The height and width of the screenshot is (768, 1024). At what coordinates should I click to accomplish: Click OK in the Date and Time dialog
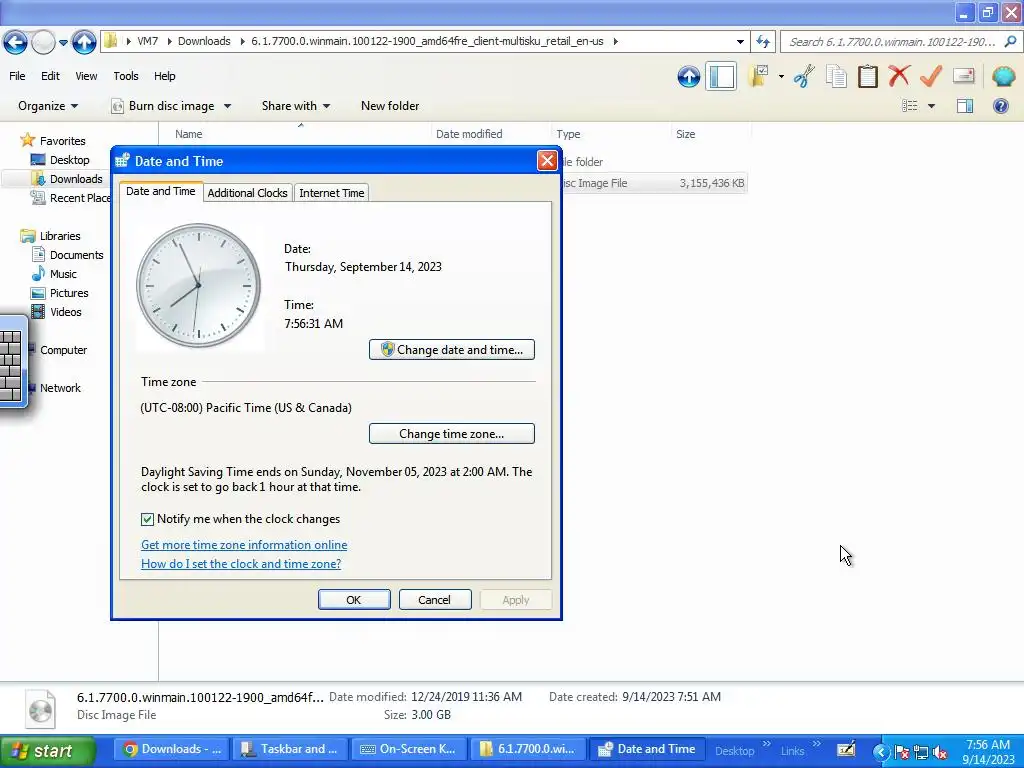click(x=354, y=600)
